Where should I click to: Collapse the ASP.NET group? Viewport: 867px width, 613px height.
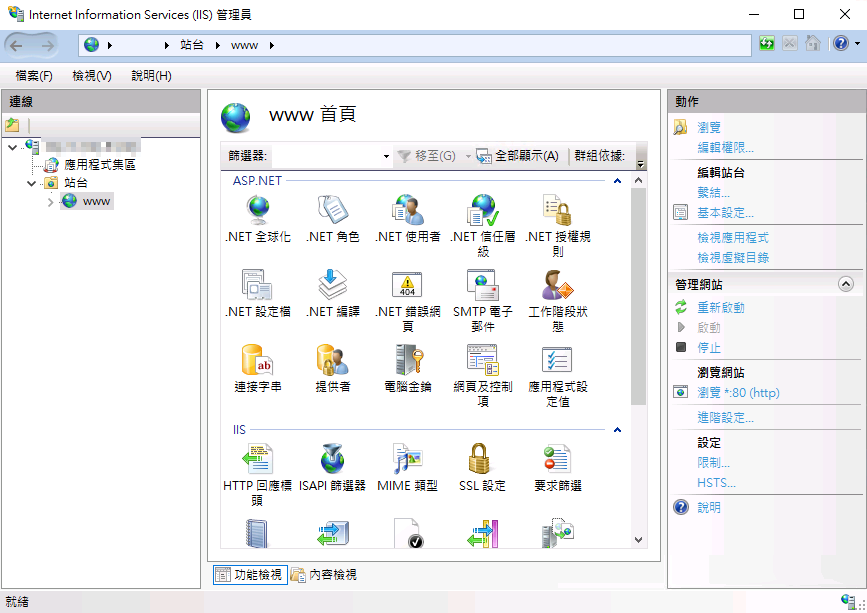(618, 181)
